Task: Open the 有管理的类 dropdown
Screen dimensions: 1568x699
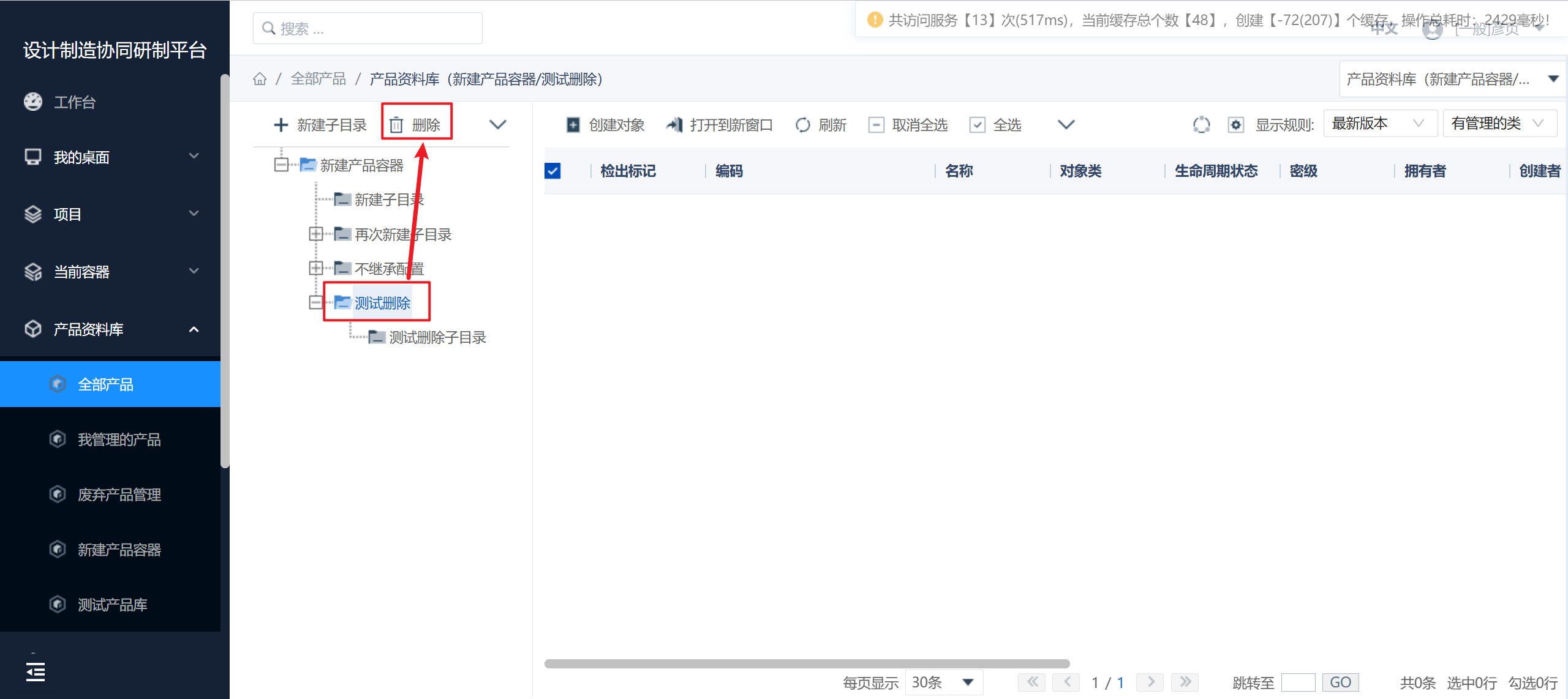Action: pos(1499,124)
